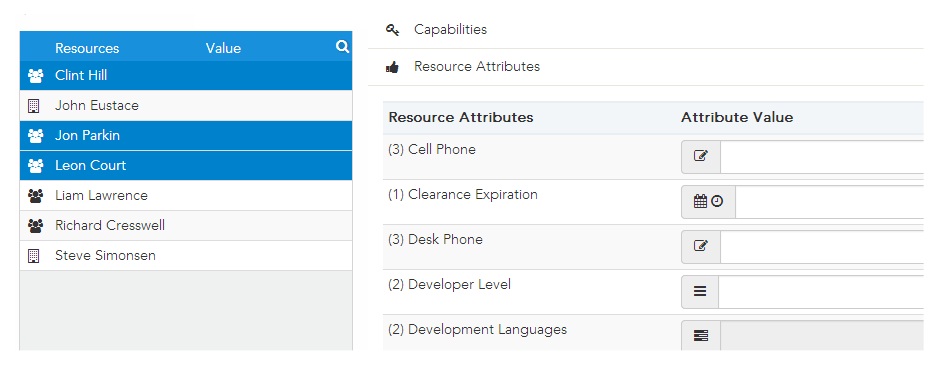Viewport: 940px width, 367px height.
Task: Deselect Leon Court in the resources list
Action: (186, 166)
